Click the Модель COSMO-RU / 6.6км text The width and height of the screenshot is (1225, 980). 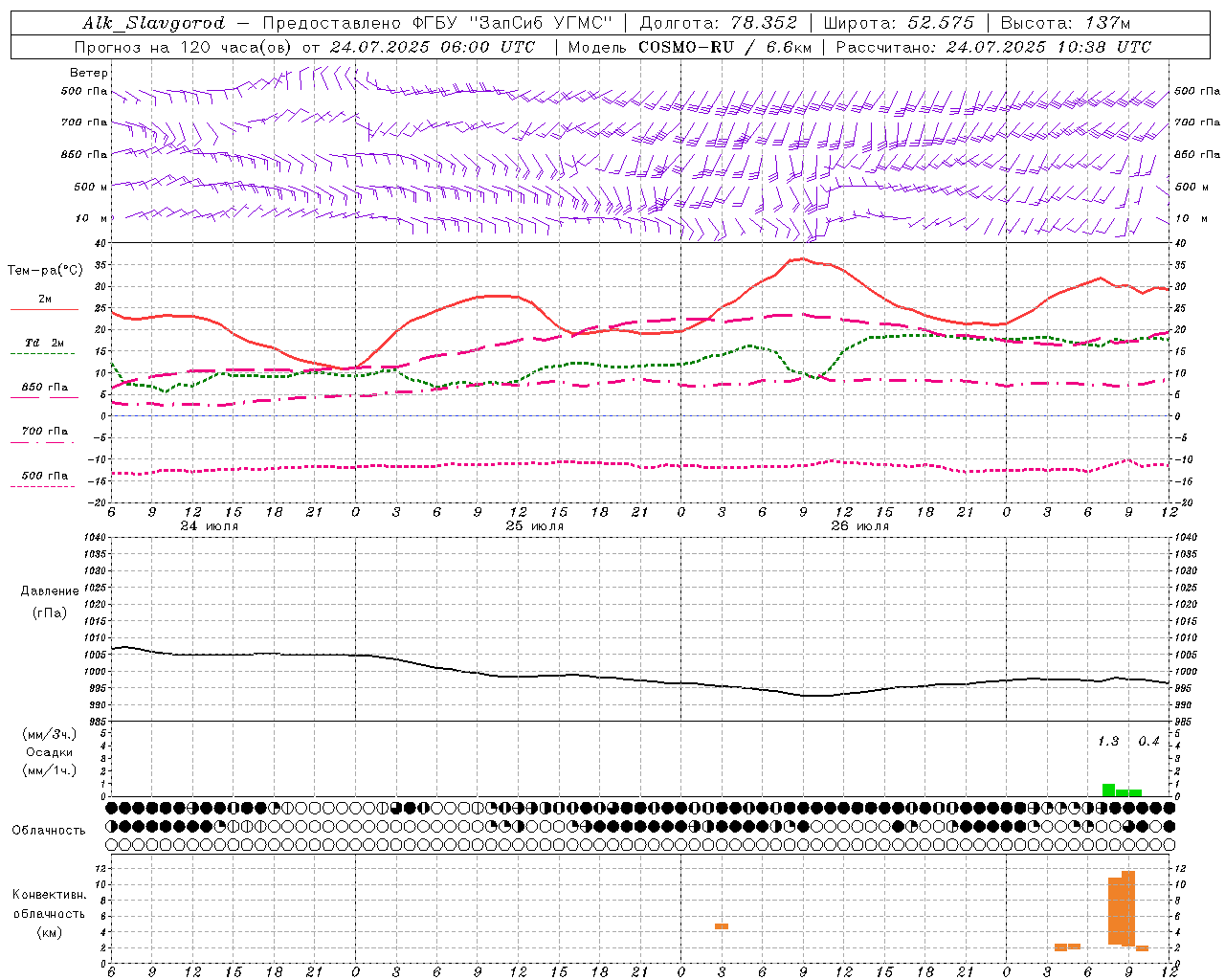click(x=689, y=47)
